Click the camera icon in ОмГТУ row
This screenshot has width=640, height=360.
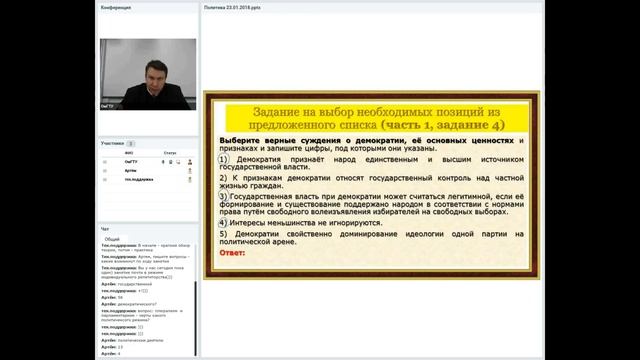point(171,162)
